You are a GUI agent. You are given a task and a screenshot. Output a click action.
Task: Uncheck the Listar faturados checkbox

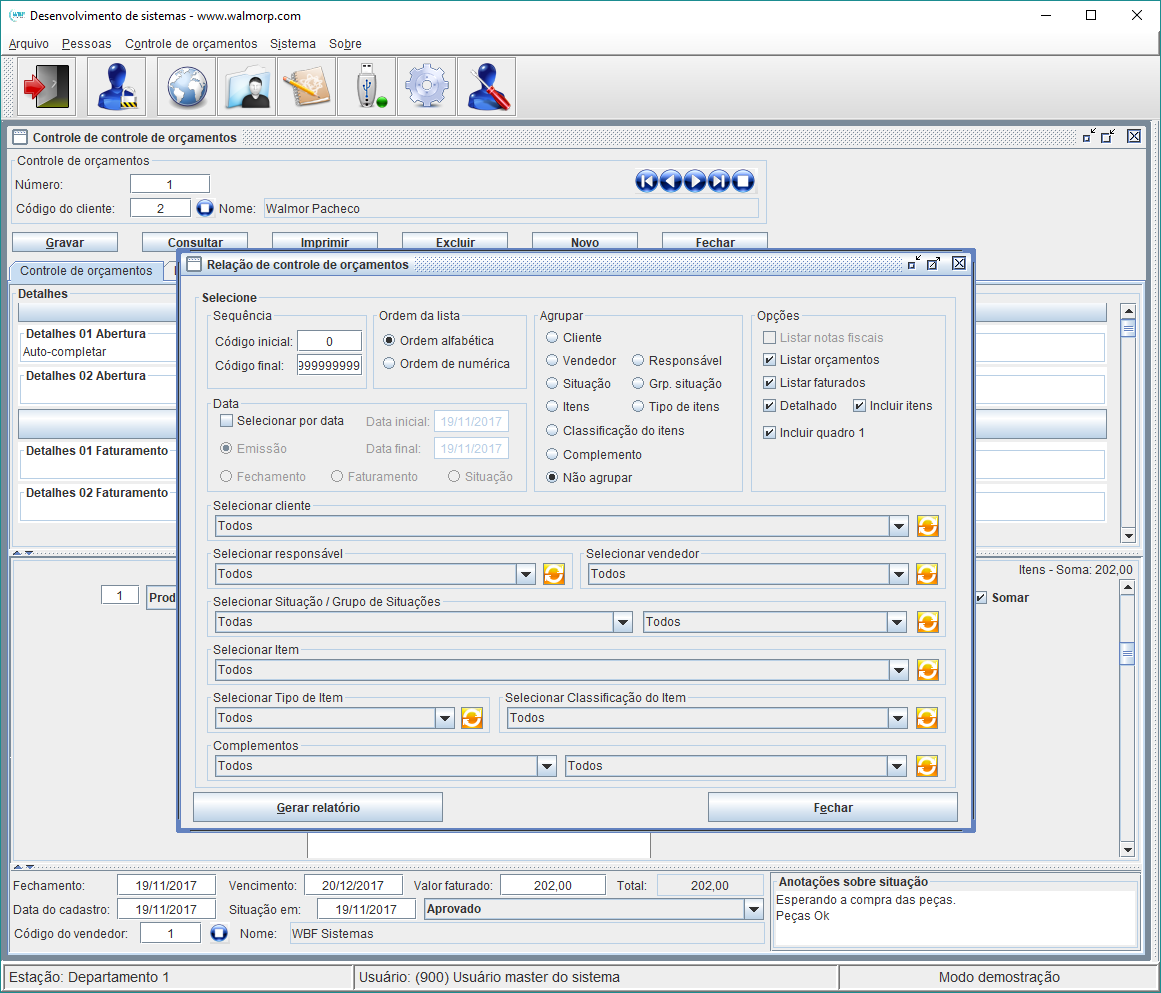(769, 383)
